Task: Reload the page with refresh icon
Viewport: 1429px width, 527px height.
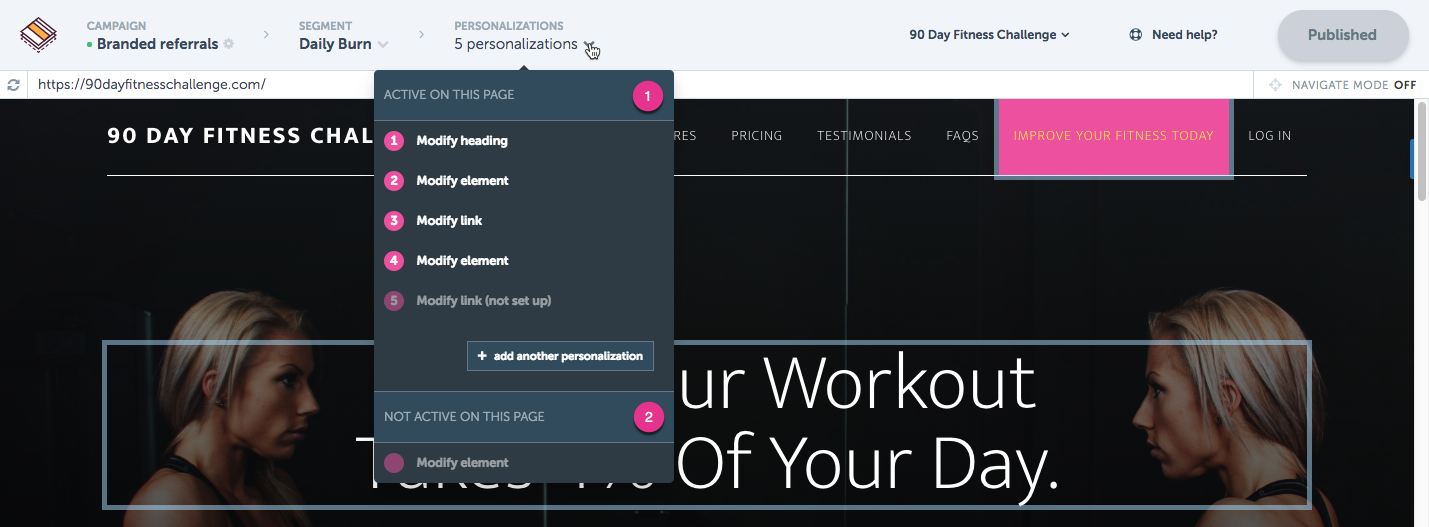Action: tap(13, 85)
